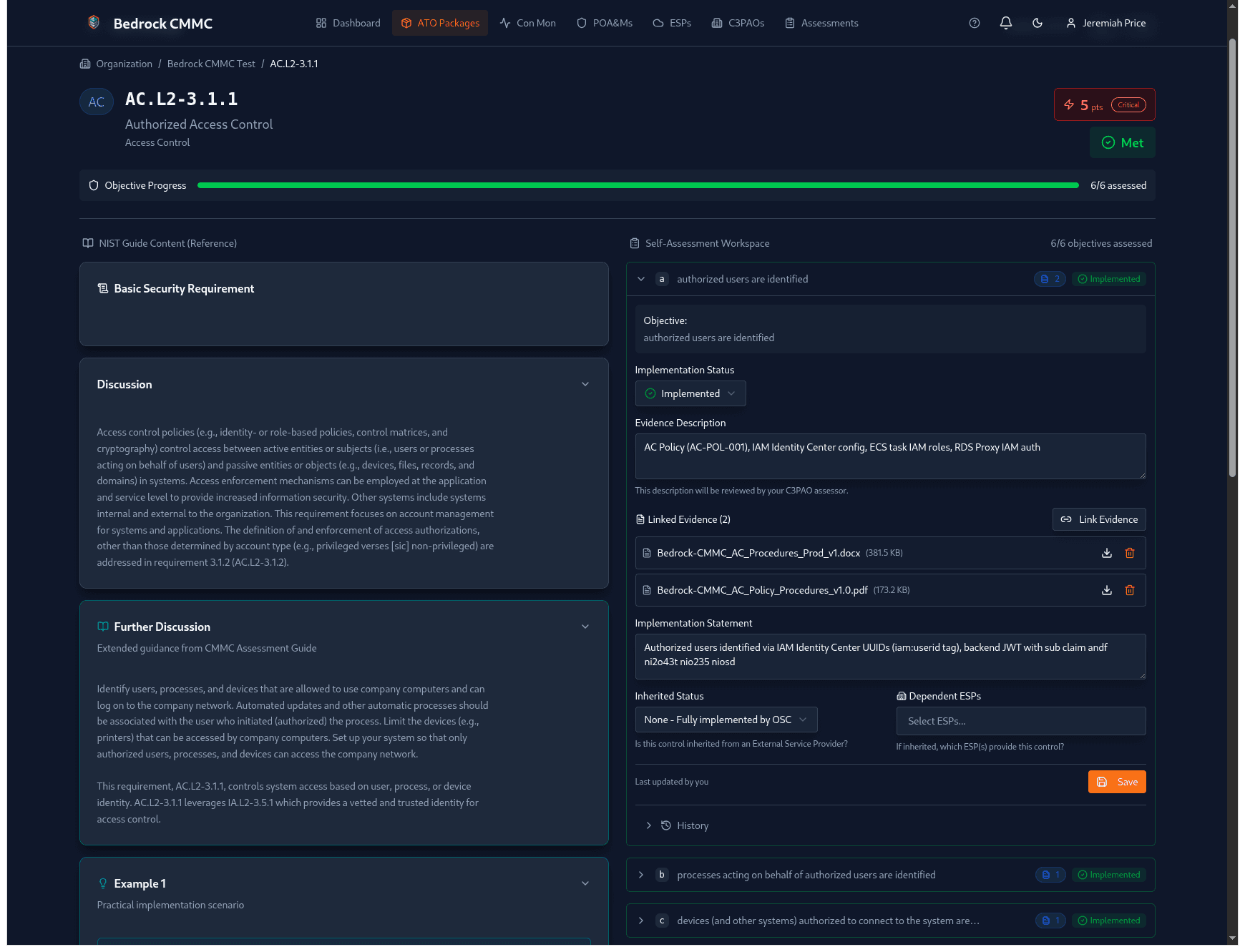Open help using the question mark icon
The image size is (1245, 952).
(974, 23)
